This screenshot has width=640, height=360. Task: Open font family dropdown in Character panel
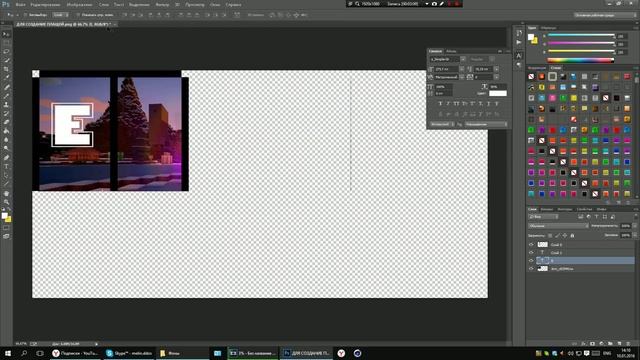tap(463, 59)
